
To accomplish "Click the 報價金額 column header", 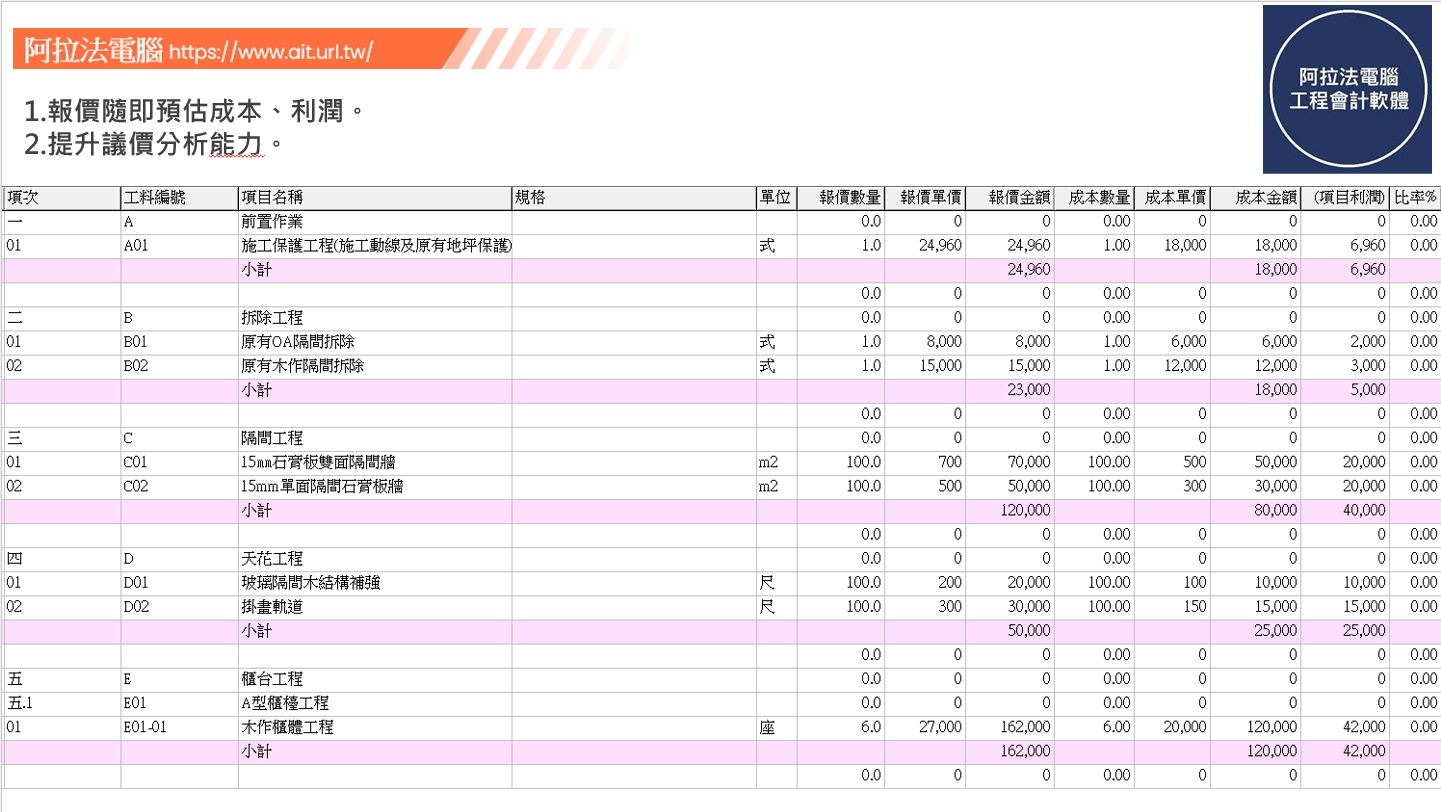I will pos(1010,198).
